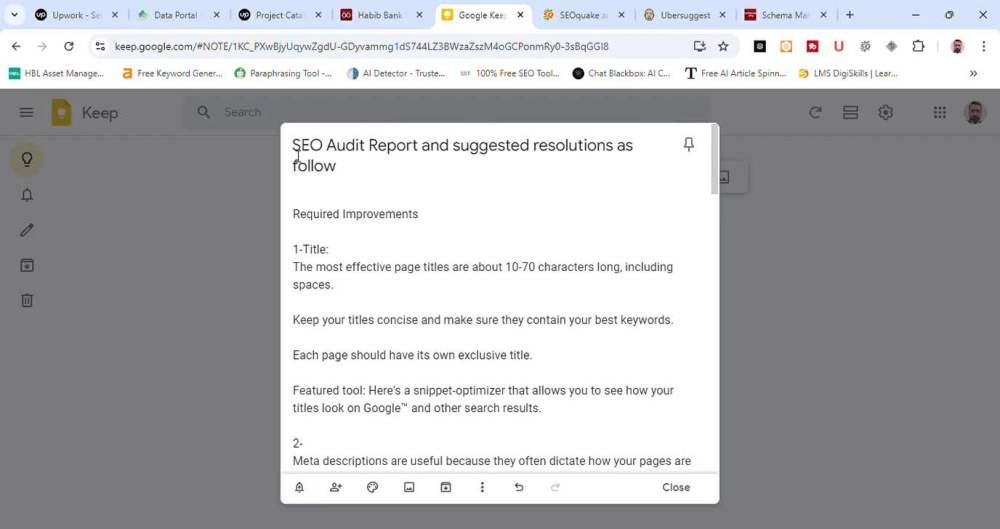
Task: Expand the hidden bookmarks chevron
Action: 973,73
